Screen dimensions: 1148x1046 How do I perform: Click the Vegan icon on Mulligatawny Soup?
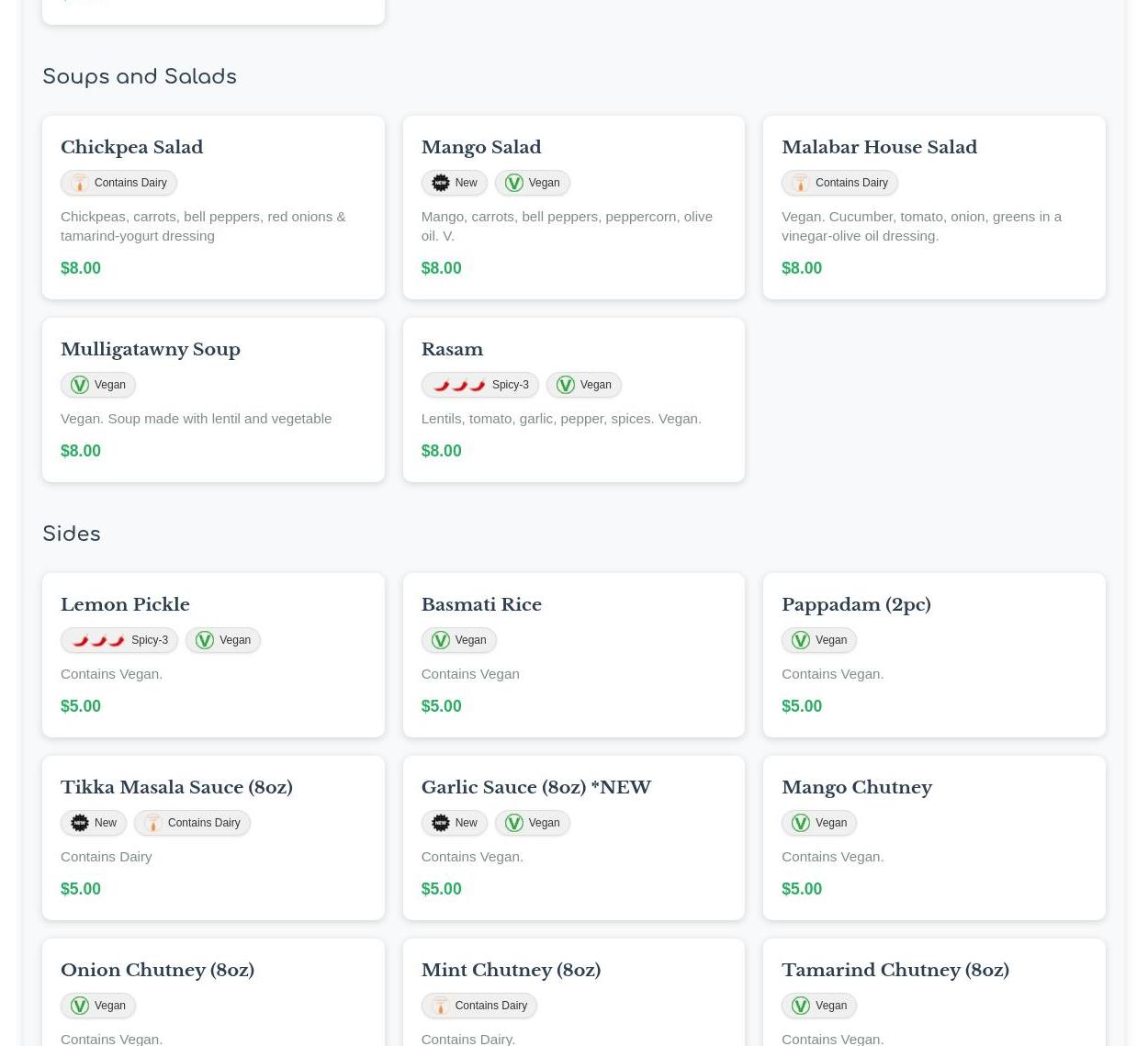pyautogui.click(x=80, y=385)
